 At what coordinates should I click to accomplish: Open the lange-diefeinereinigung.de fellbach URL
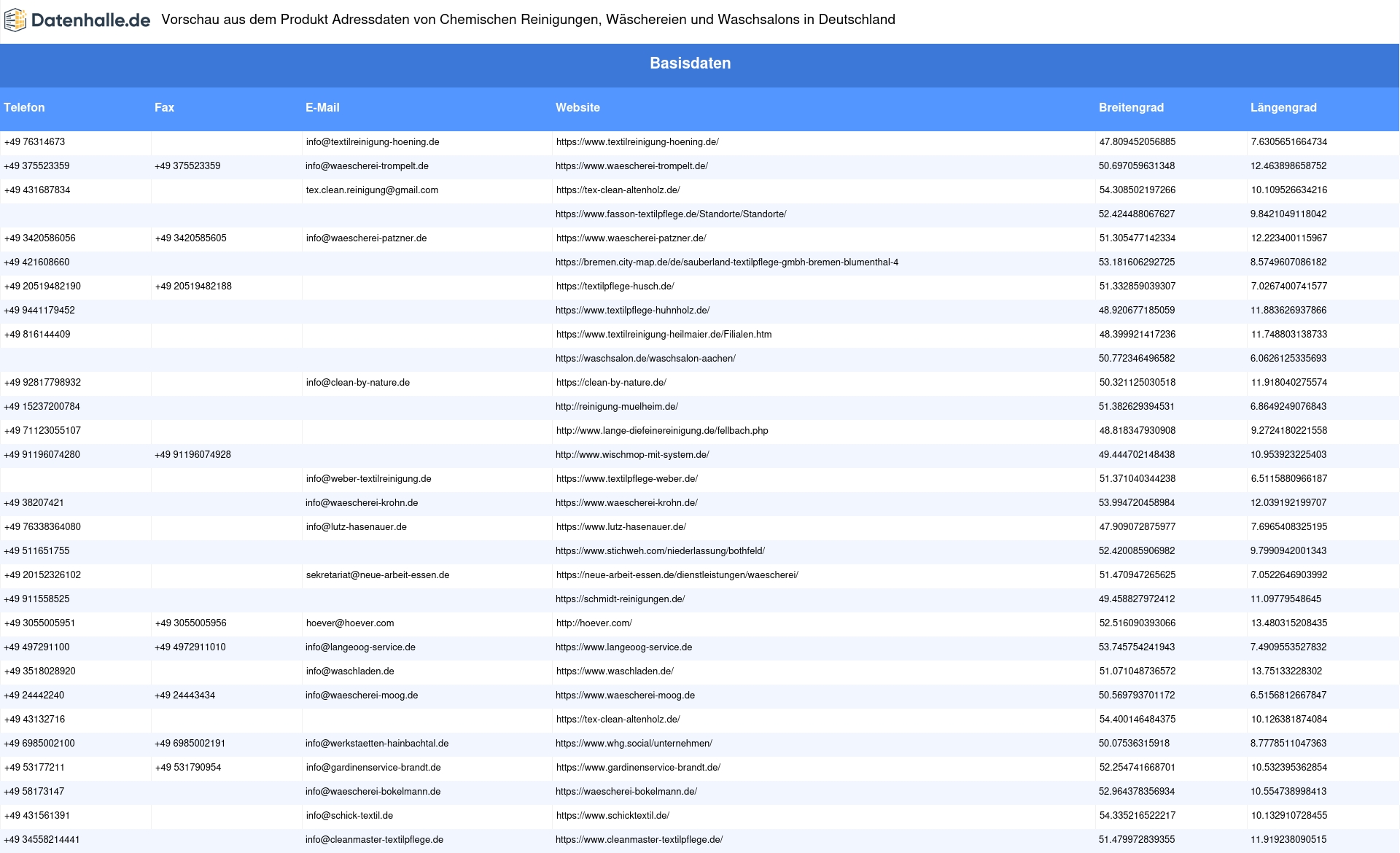(x=662, y=431)
